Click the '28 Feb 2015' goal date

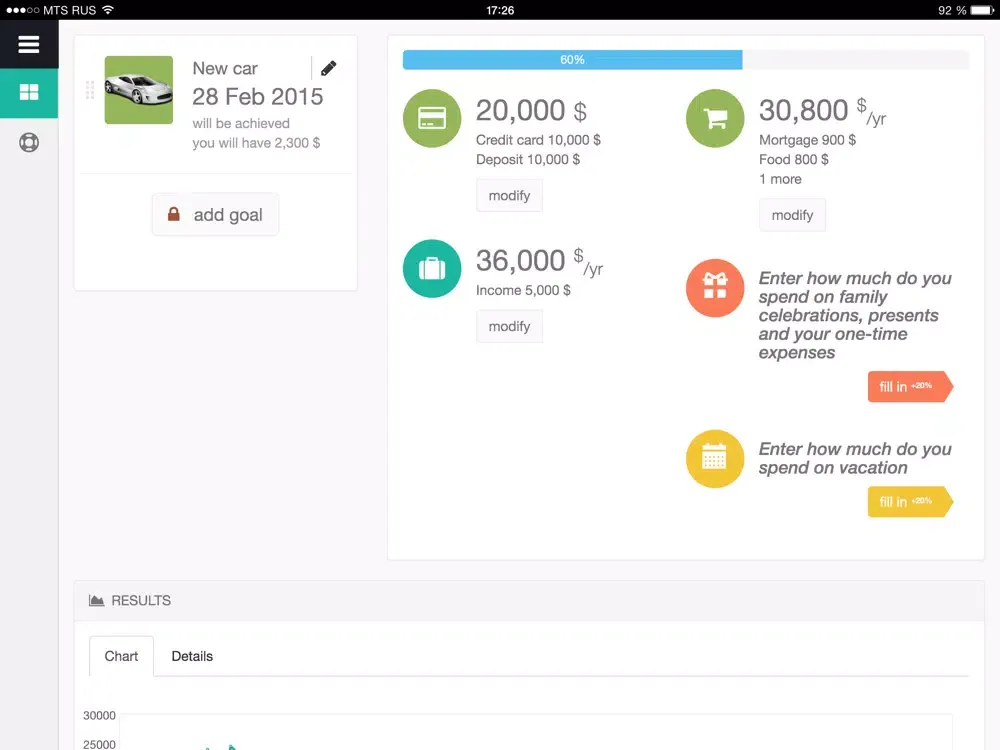(x=258, y=96)
